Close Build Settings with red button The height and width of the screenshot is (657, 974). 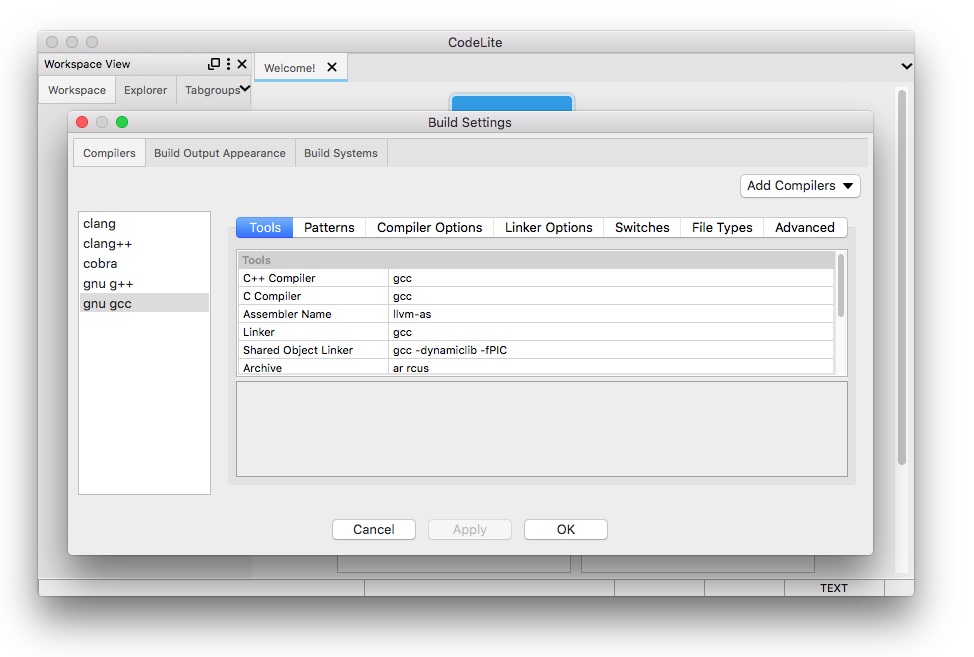[82, 122]
